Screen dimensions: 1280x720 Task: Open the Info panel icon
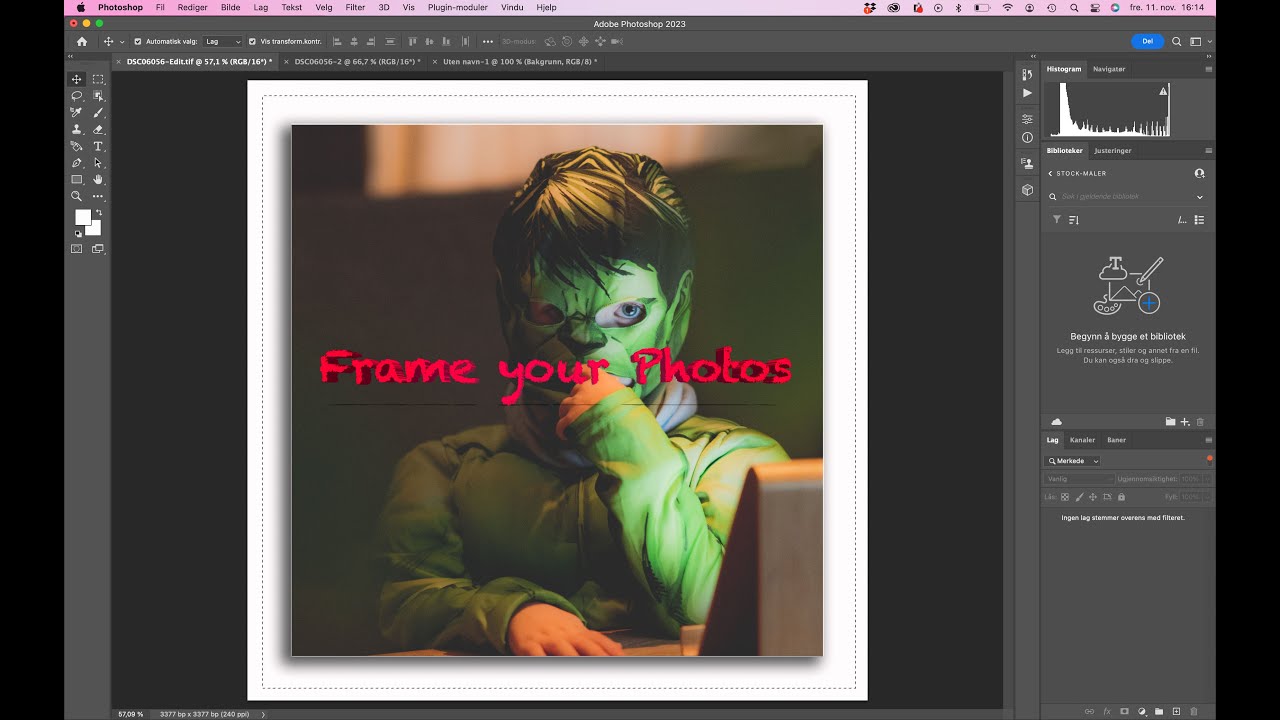[x=1027, y=138]
